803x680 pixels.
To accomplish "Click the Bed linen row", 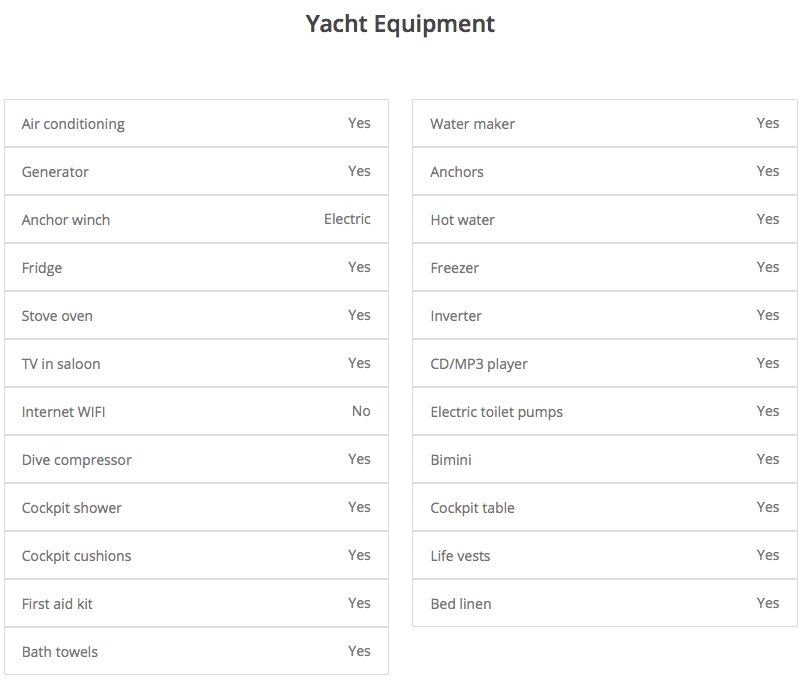I will tap(605, 604).
